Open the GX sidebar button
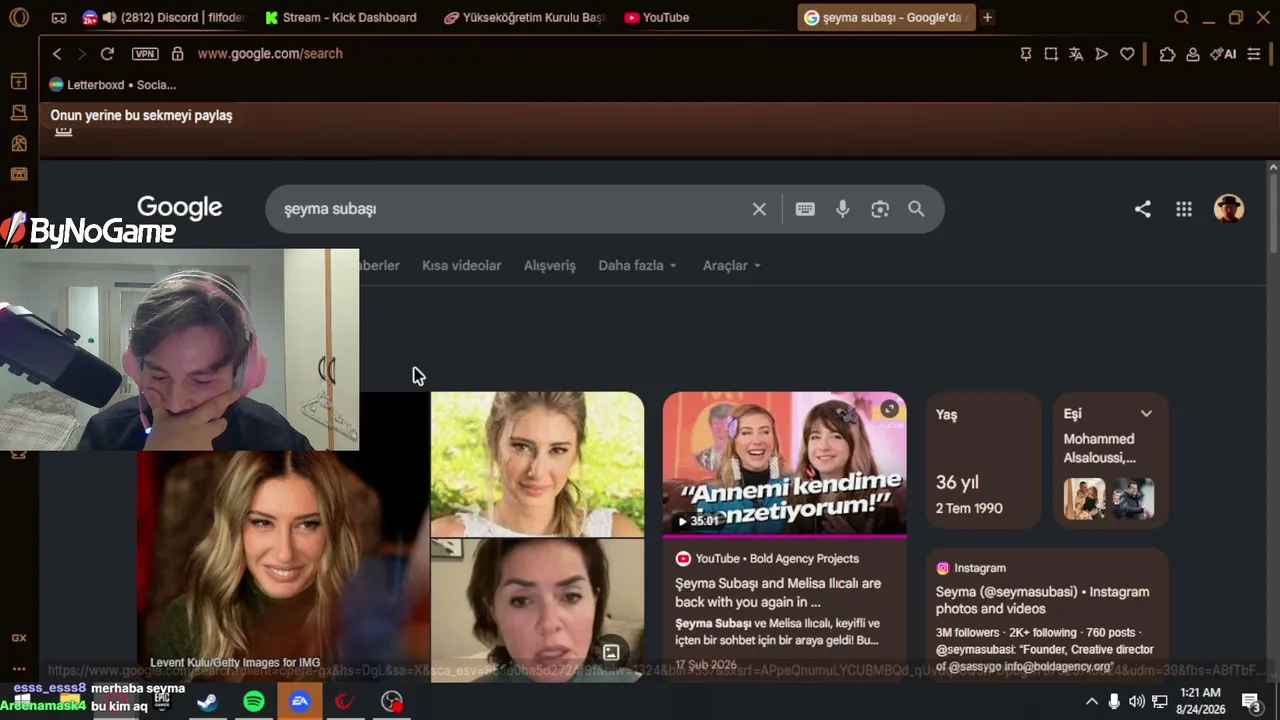The height and width of the screenshot is (720, 1280). (19, 638)
